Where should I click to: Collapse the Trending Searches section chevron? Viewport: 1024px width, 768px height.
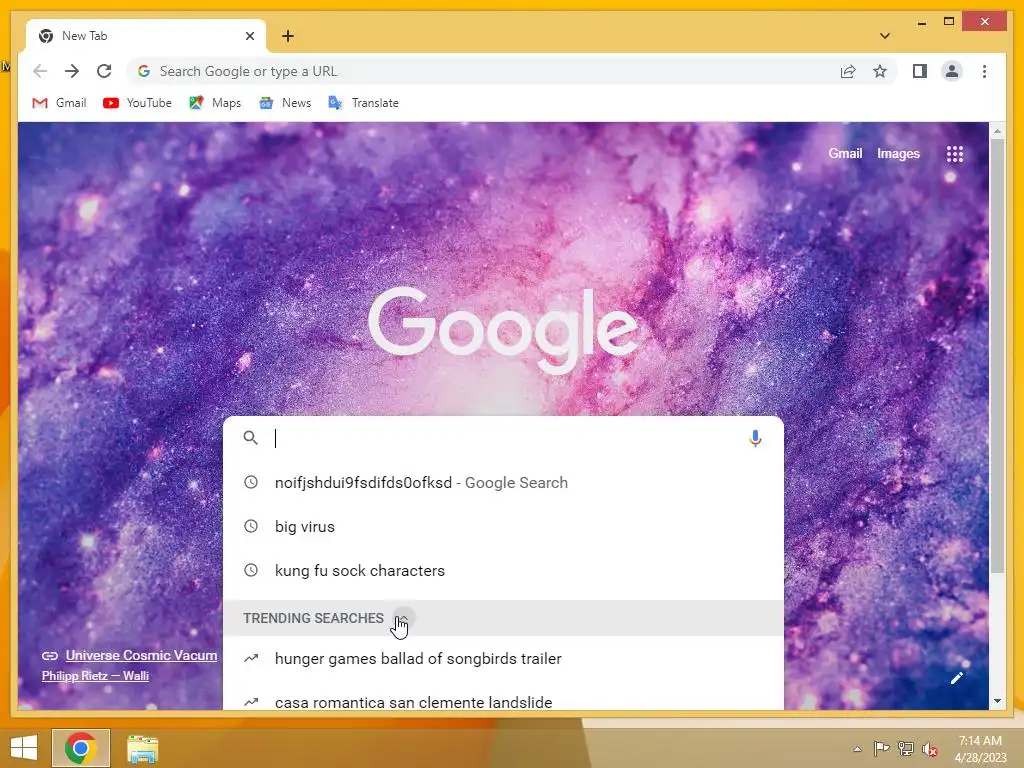404,618
